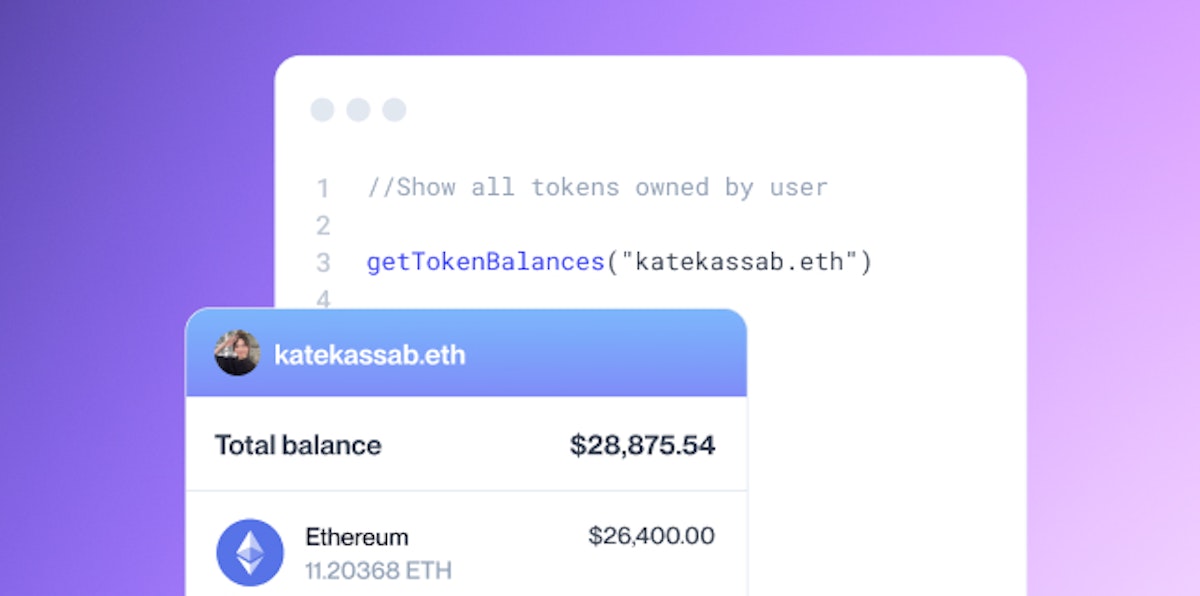This screenshot has width=1200, height=596.
Task: Click the "katekassab.eth" string argument in code
Action: coord(740,263)
